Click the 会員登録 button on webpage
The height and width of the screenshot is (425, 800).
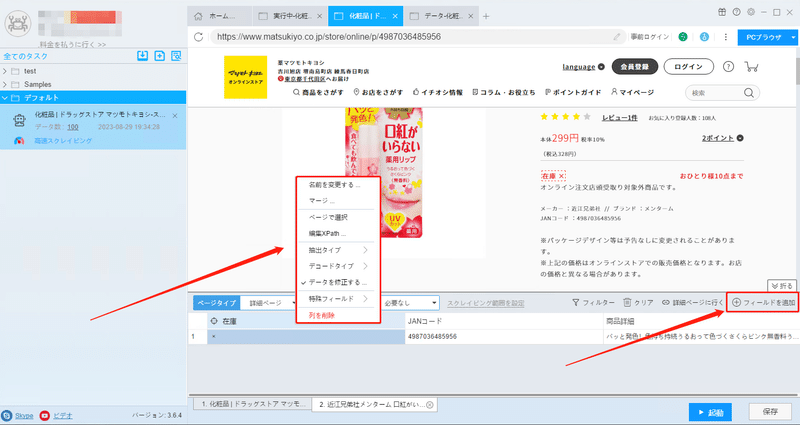[x=634, y=67]
